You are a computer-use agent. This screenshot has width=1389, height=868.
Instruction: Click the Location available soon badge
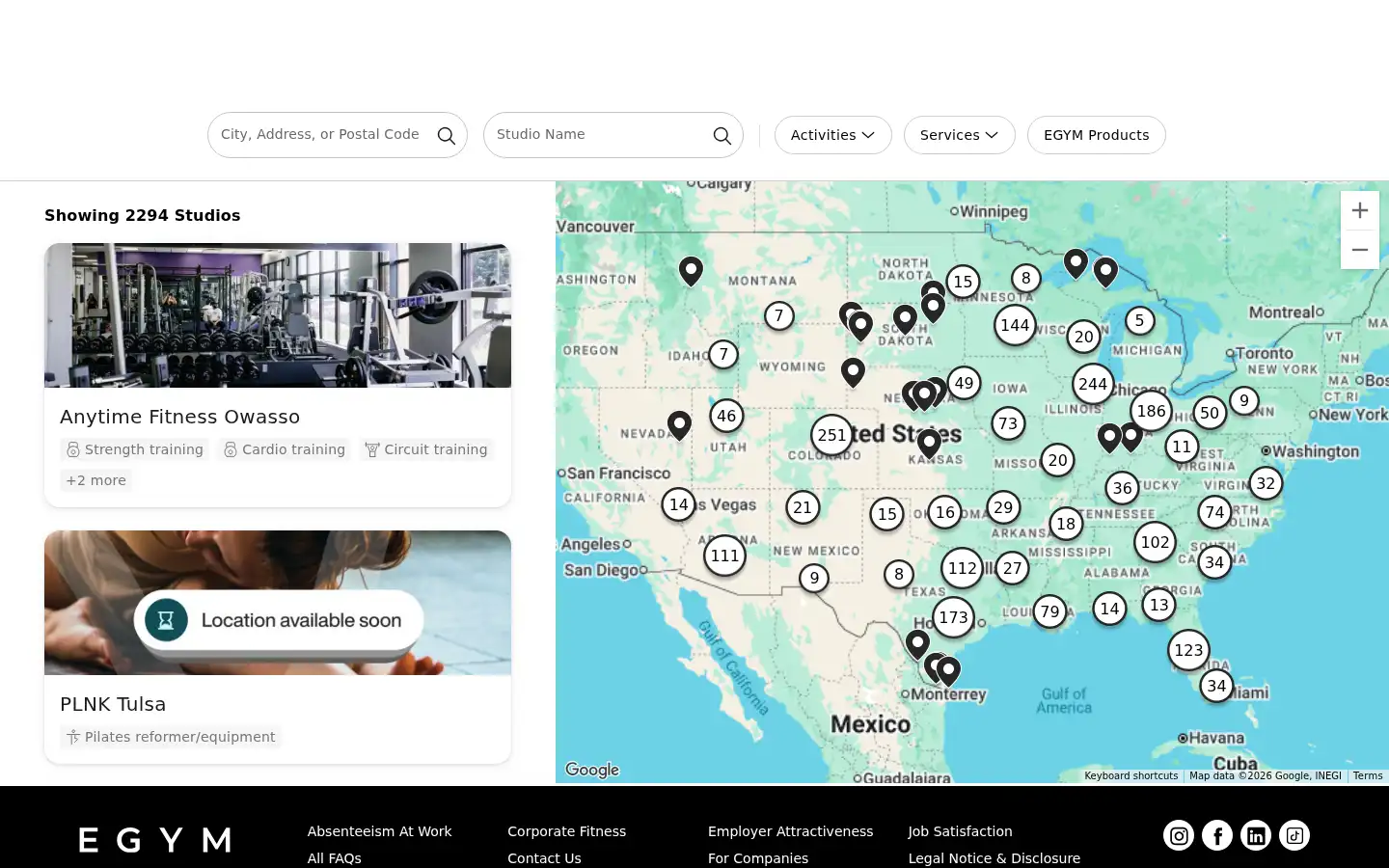tap(279, 620)
